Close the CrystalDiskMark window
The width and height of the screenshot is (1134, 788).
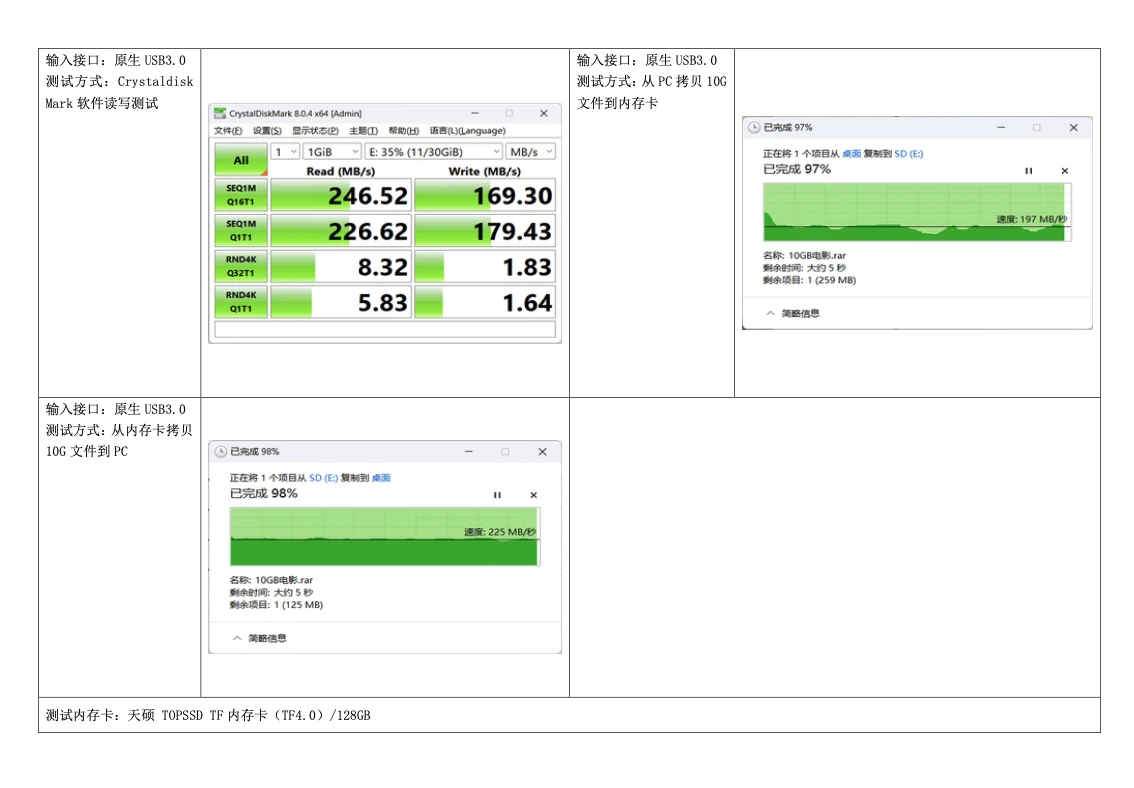[544, 114]
